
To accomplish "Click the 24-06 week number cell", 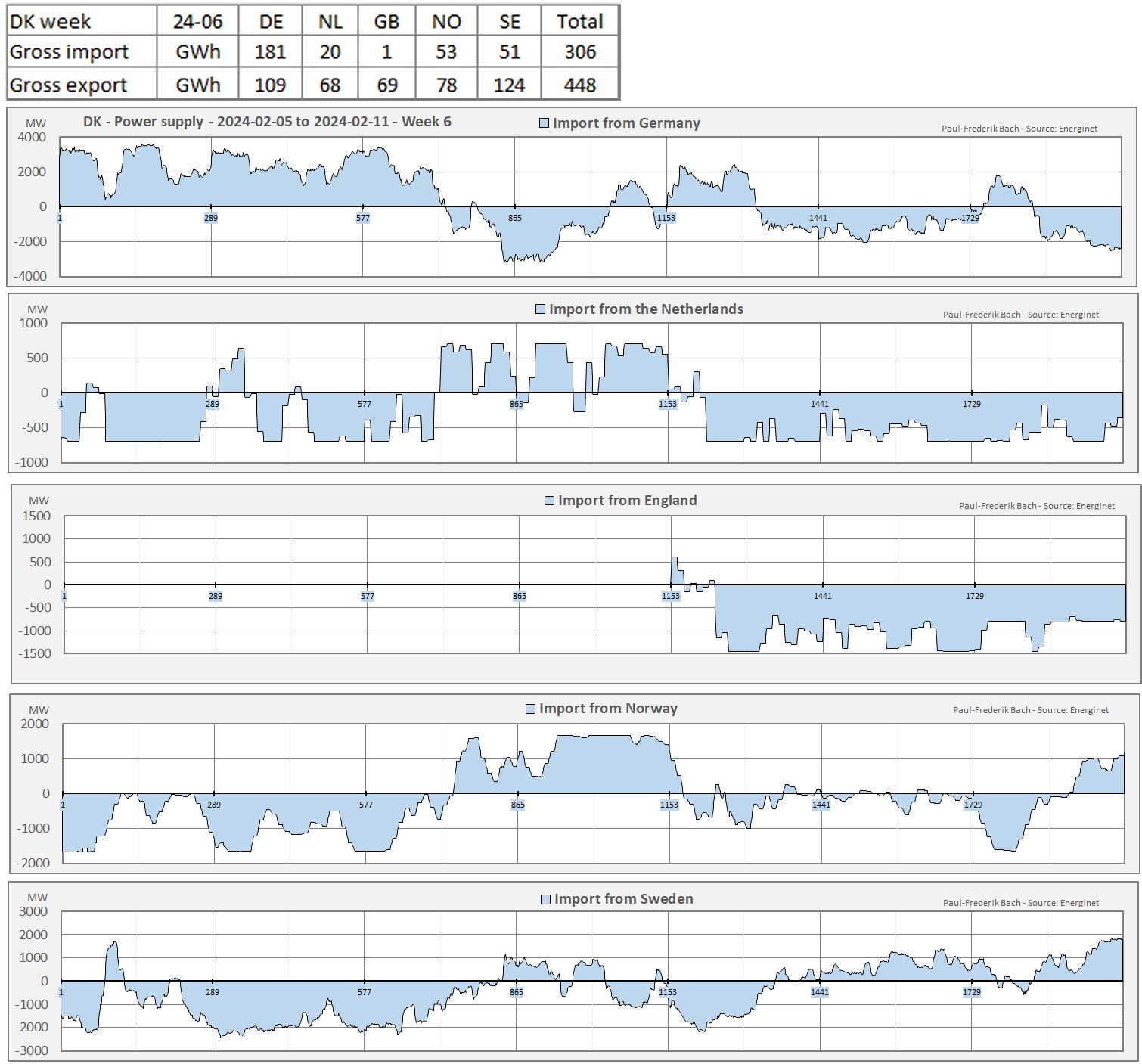I will click(197, 21).
